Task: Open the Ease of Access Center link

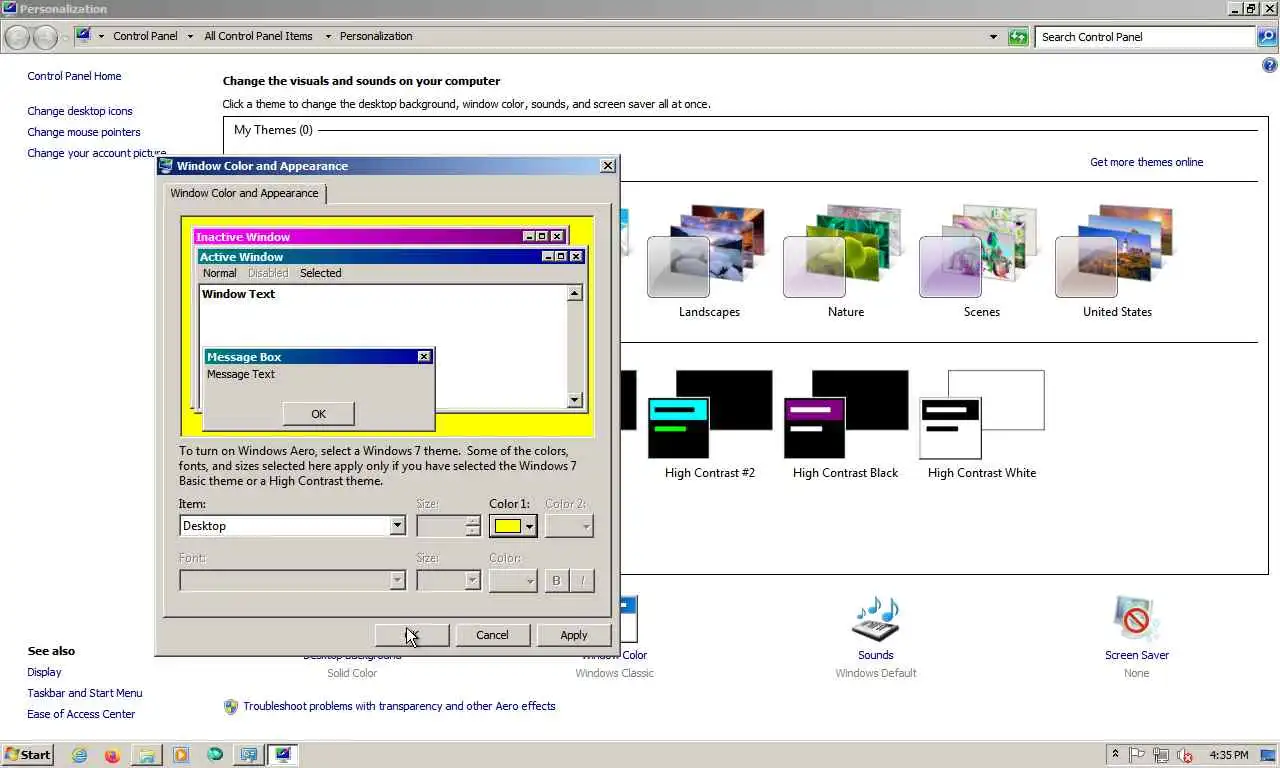Action: 81,714
